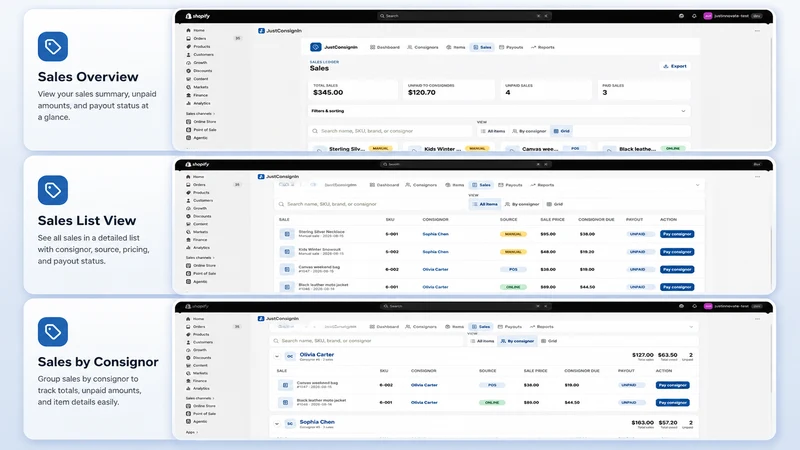
Task: Click the Export button on the Sales page
Action: (674, 66)
